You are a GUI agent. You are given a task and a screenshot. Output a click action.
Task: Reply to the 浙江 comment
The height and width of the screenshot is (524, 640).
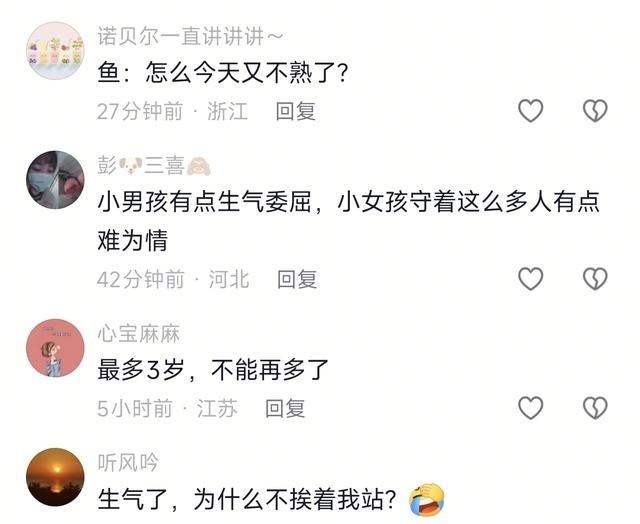pos(296,111)
